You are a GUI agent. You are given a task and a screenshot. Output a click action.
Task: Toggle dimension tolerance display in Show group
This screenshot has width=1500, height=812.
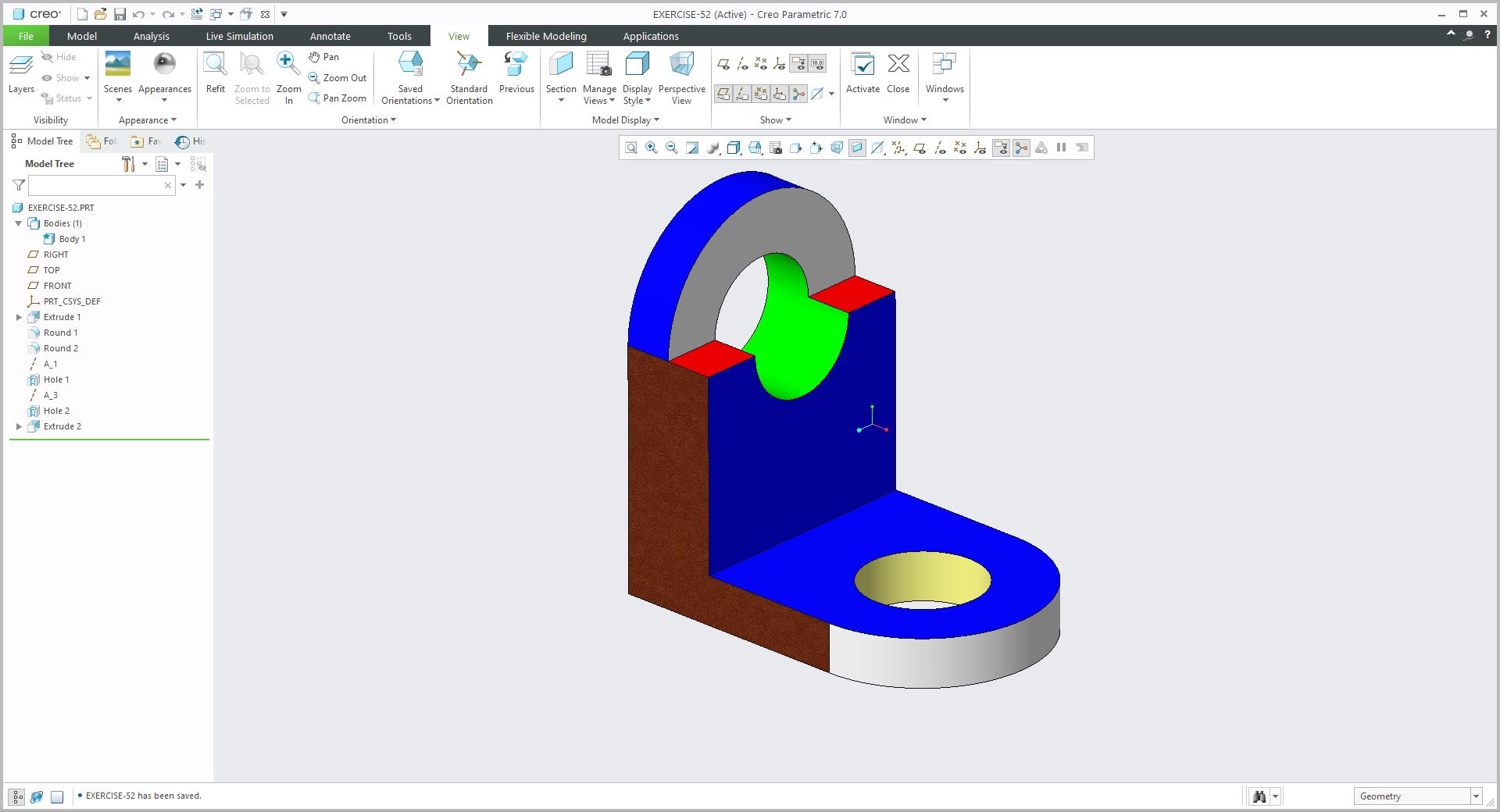817,64
